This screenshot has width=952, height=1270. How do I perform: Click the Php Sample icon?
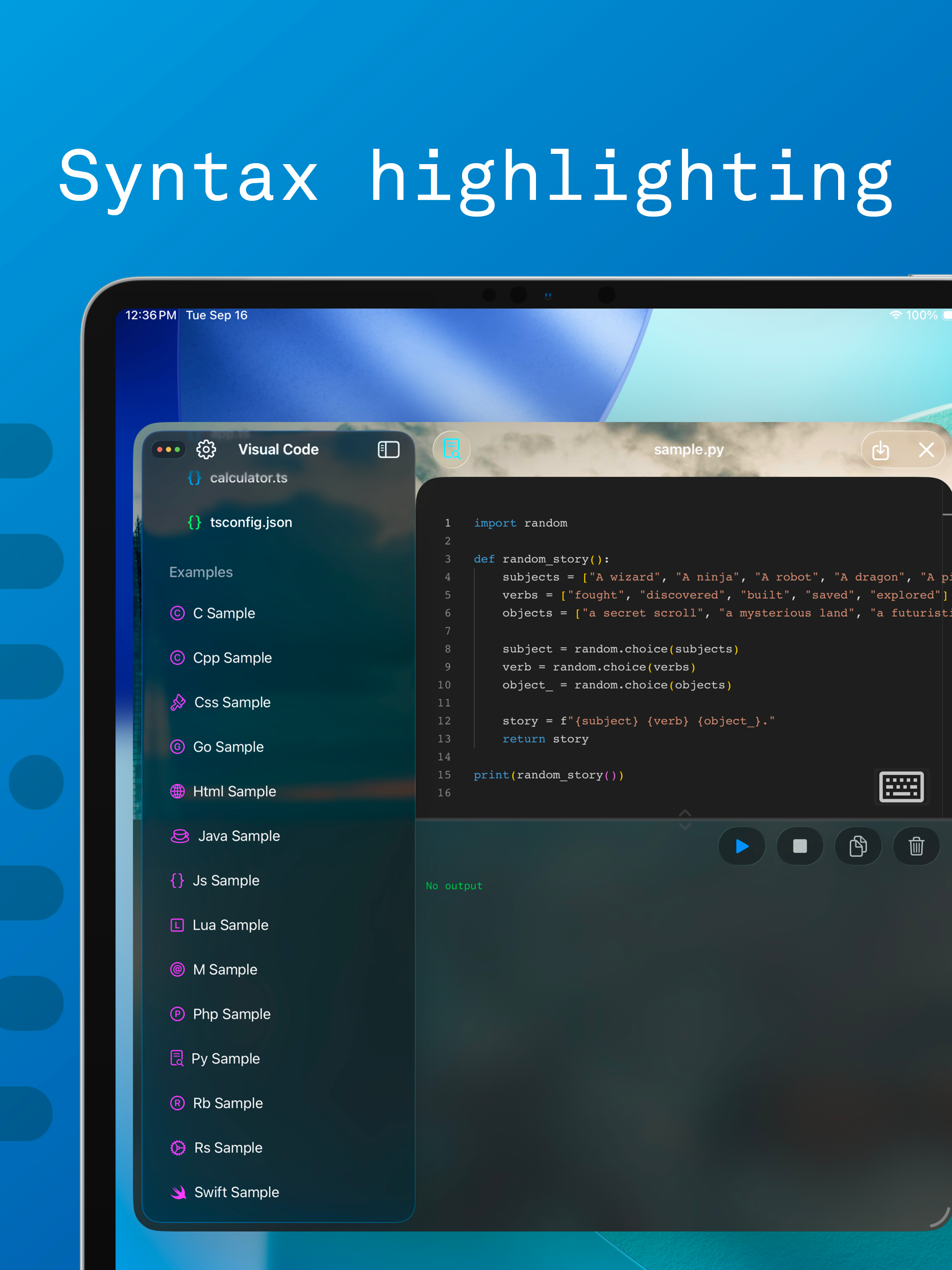click(178, 1014)
